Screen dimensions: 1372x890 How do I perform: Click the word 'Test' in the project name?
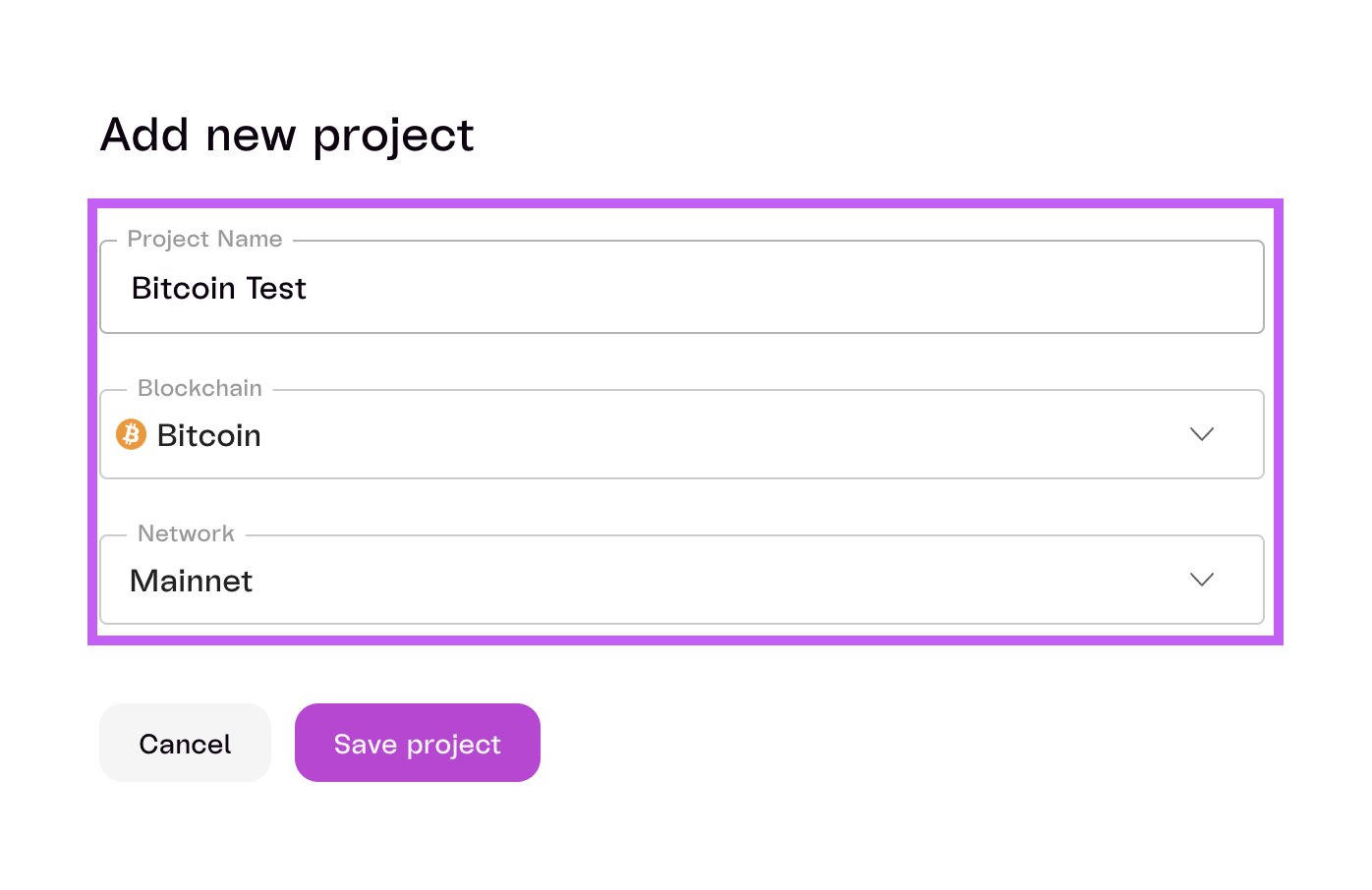pyautogui.click(x=276, y=288)
